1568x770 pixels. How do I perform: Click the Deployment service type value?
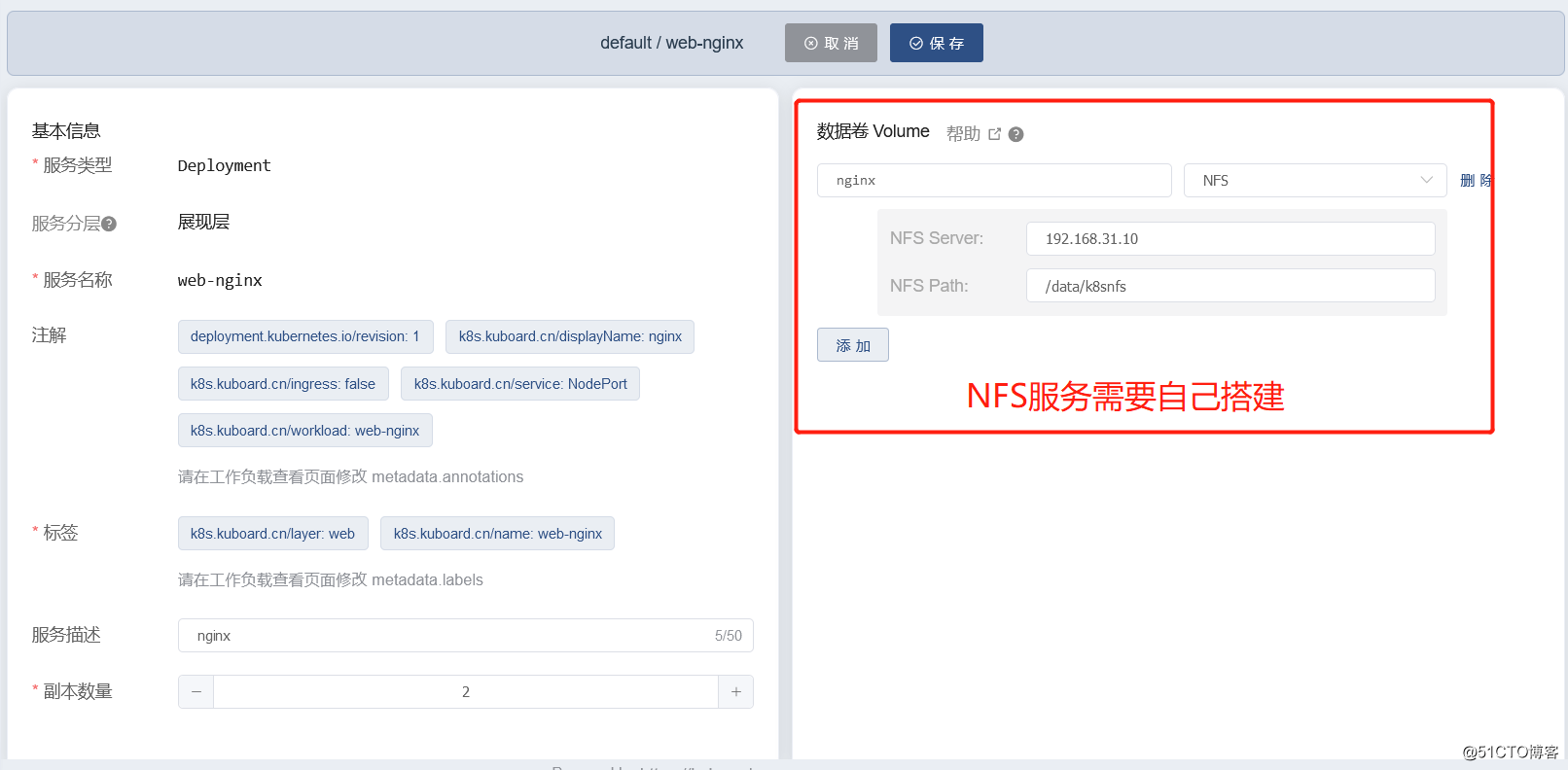225,165
